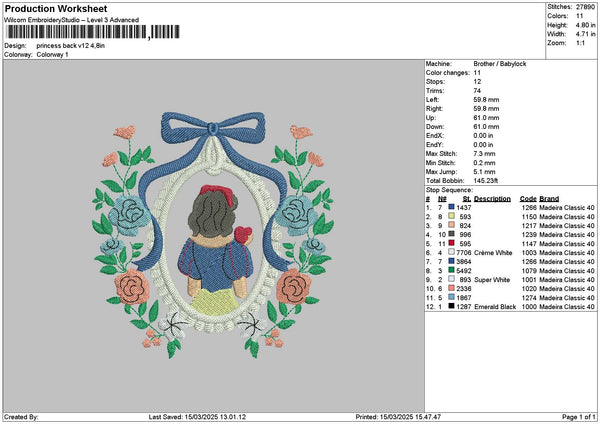Click the 'Page 1 of 1' footer text

(579, 417)
